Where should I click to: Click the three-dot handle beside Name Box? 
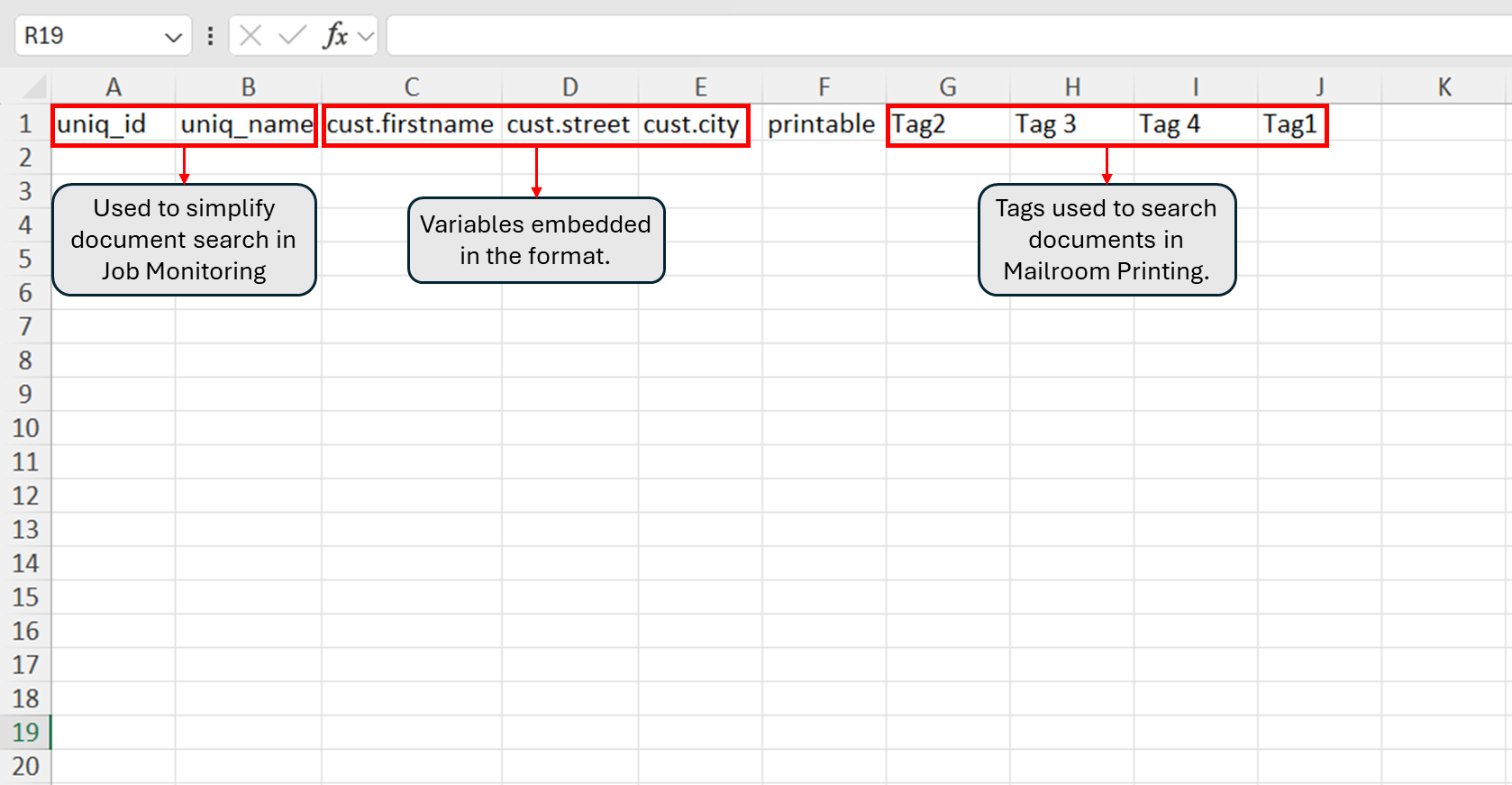(211, 36)
